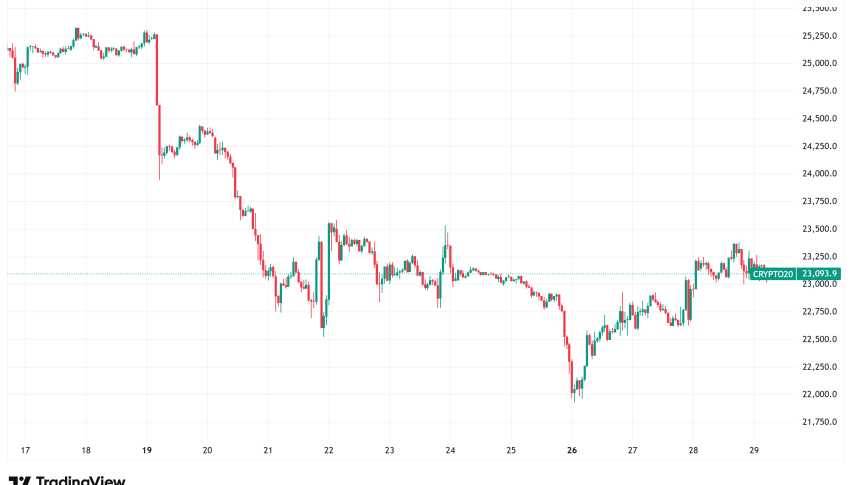Click date 23 on the time axis
Viewport: 852px width, 485px height.
pos(389,451)
